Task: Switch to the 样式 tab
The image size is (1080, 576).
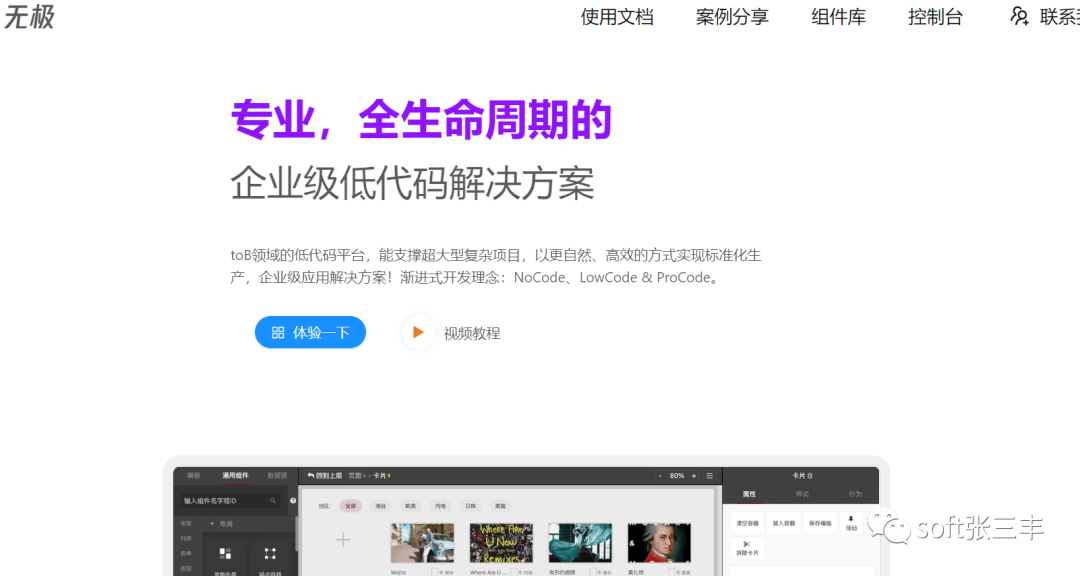Action: tap(802, 494)
